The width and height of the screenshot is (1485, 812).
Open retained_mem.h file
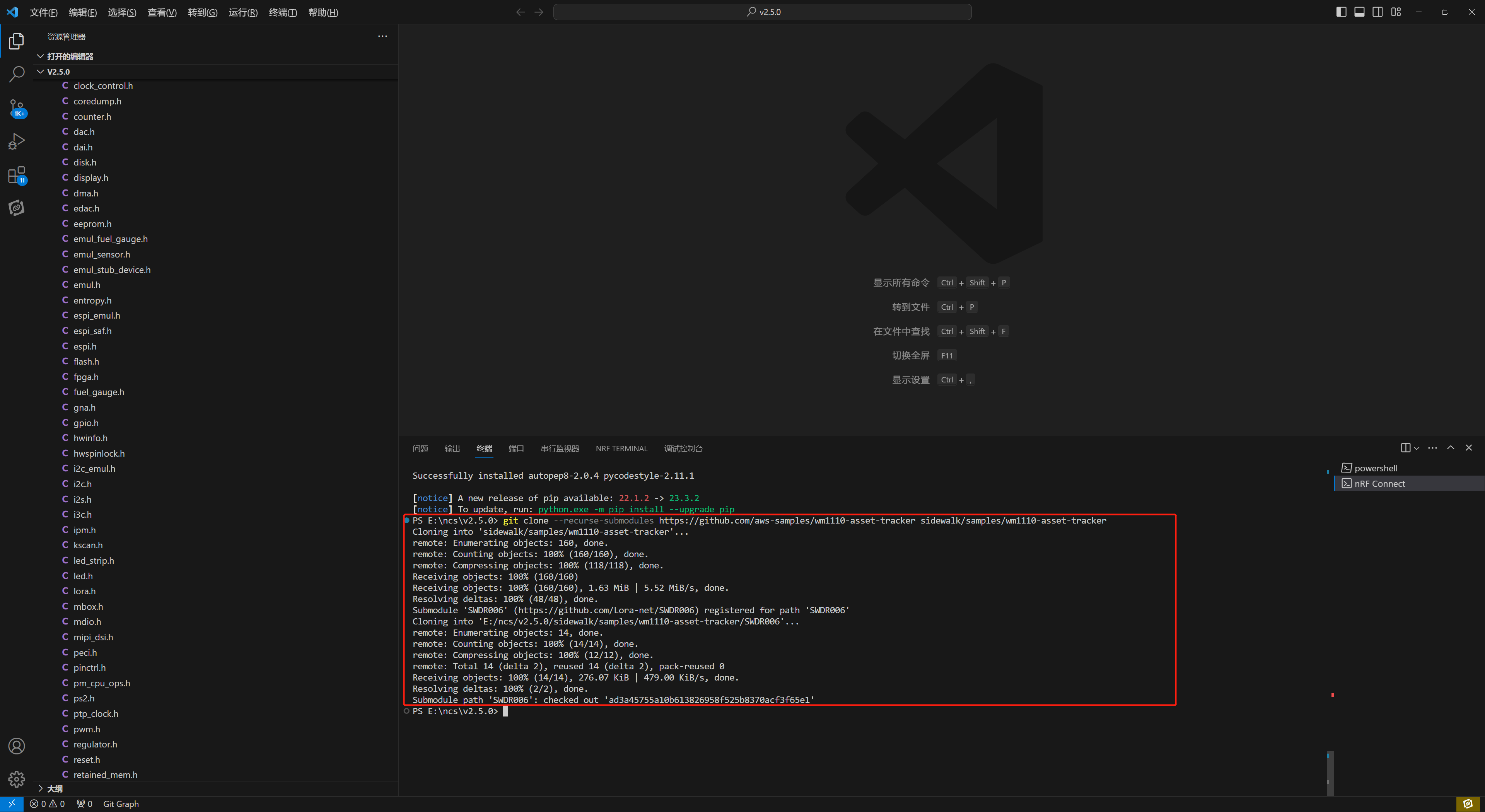(216, 775)
